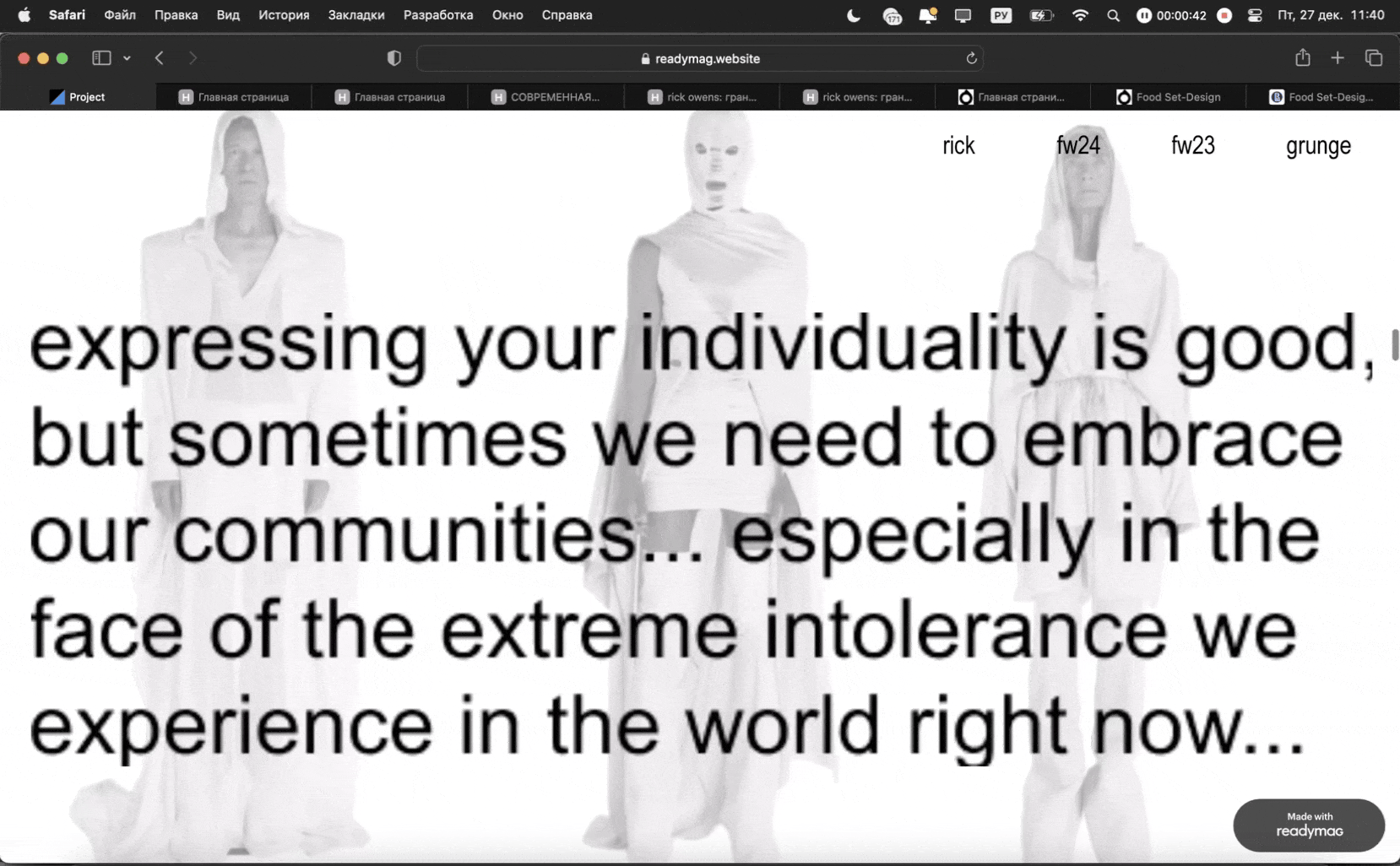Open the Wi-Fi menu
1400x866 pixels.
[1080, 15]
